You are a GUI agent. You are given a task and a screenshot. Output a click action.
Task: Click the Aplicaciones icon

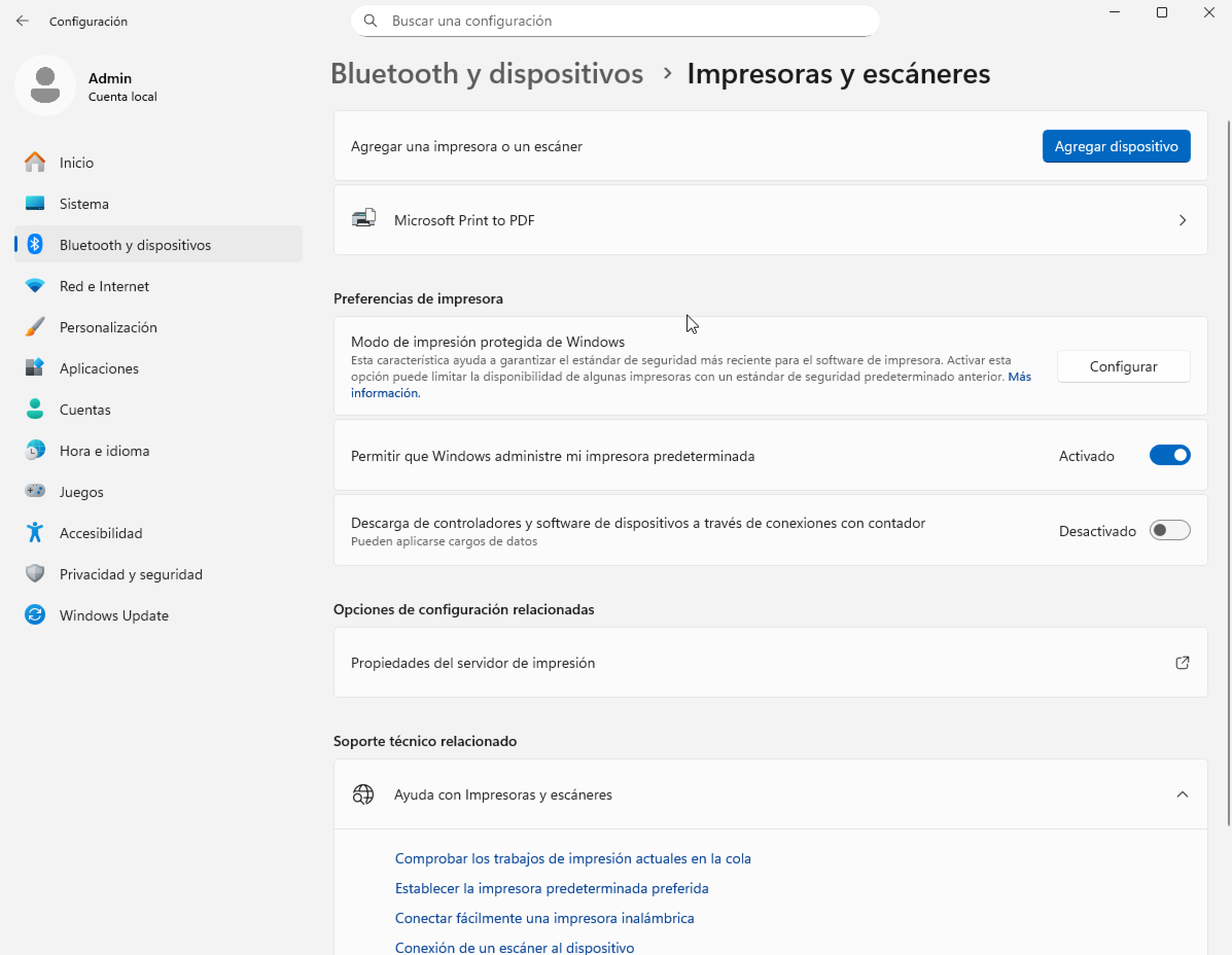click(35, 368)
